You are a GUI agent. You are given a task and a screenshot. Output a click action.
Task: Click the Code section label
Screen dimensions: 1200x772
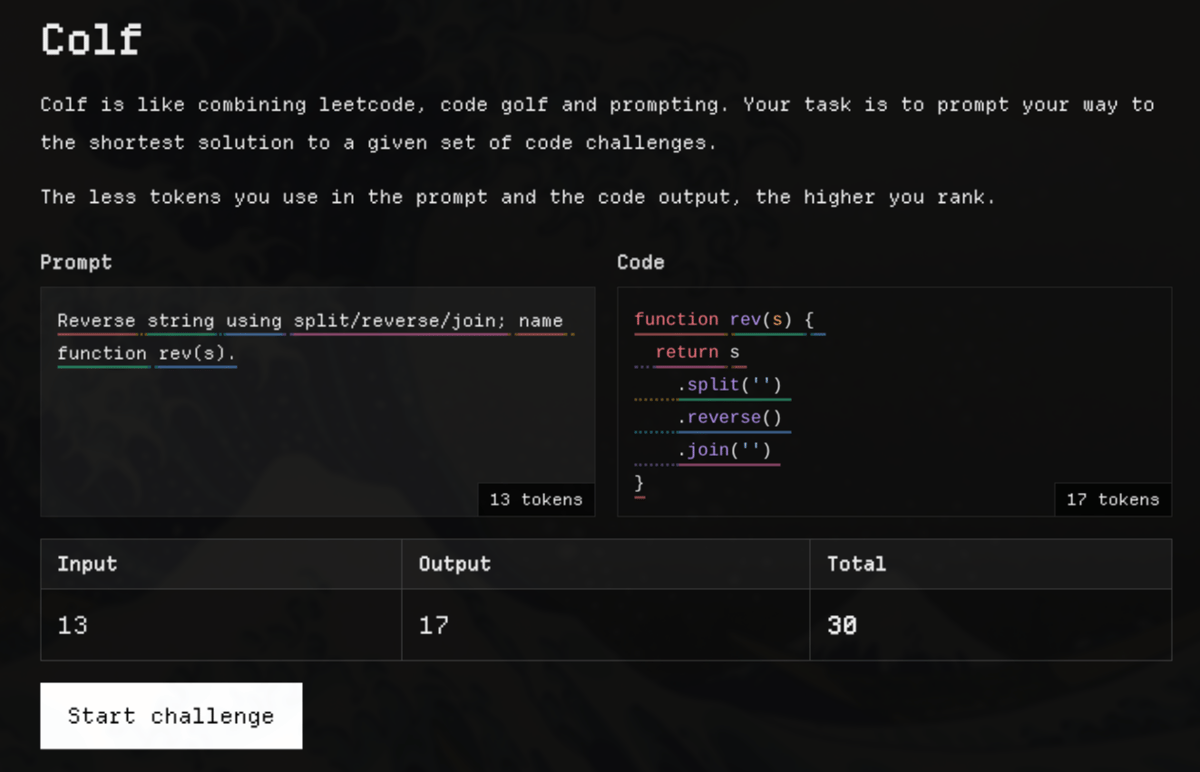point(641,262)
